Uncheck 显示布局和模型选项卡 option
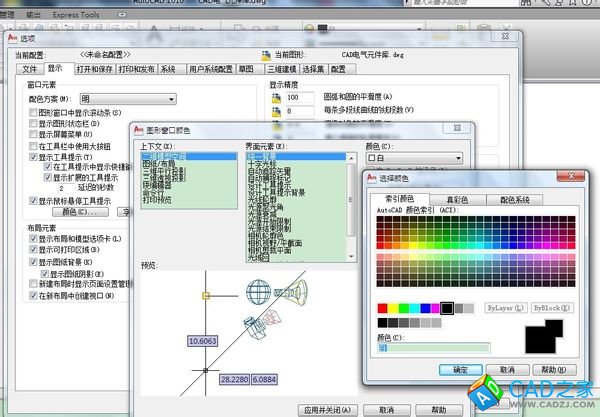Viewport: 600px width, 417px height. (32, 238)
